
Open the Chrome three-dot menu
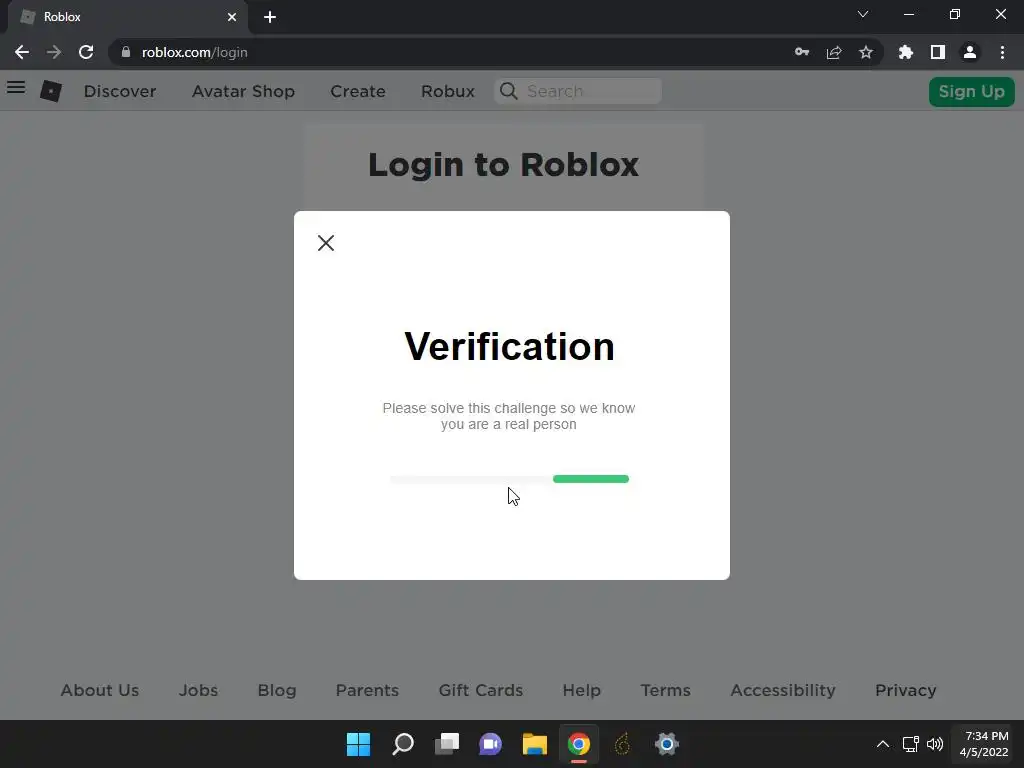coord(1002,52)
